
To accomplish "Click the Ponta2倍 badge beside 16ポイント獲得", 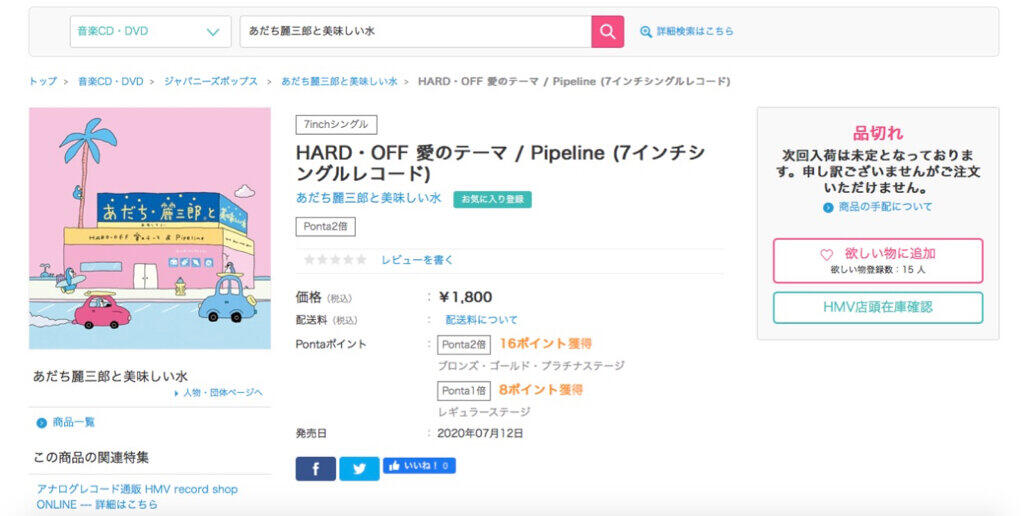I will point(464,344).
